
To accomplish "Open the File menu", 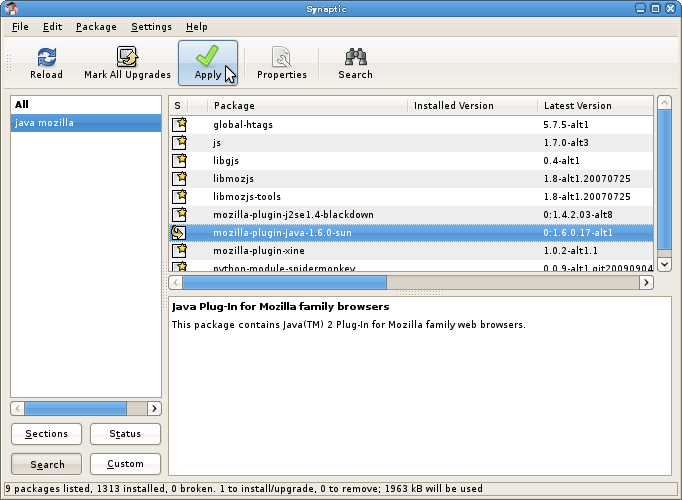I will pyautogui.click(x=20, y=27).
